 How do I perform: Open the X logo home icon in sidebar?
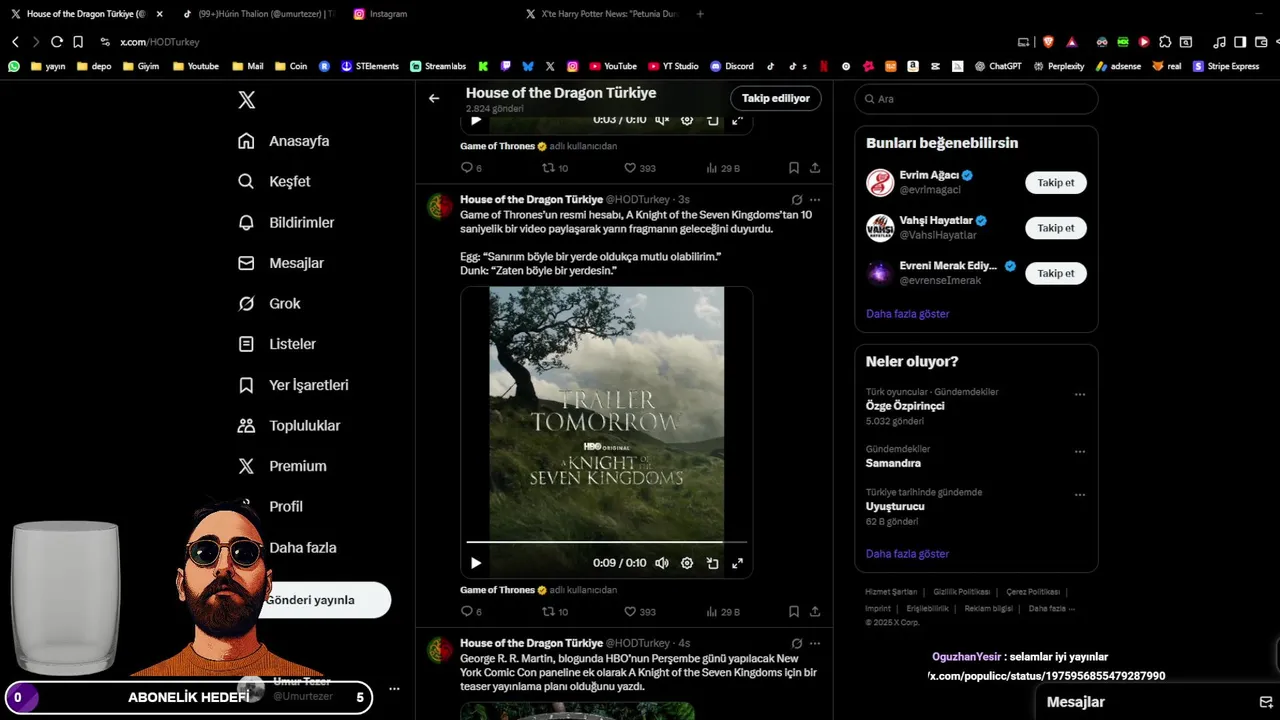point(246,100)
